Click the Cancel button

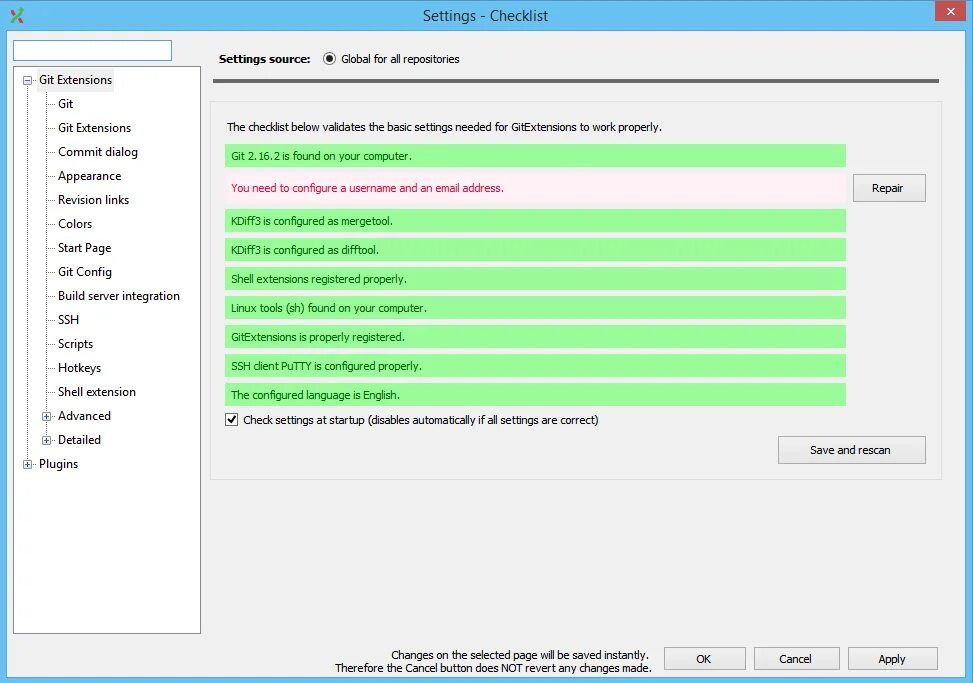[796, 659]
